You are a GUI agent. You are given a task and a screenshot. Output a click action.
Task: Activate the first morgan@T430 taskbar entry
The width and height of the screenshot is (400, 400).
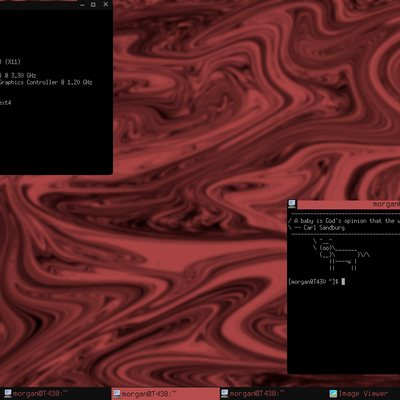click(x=55, y=394)
